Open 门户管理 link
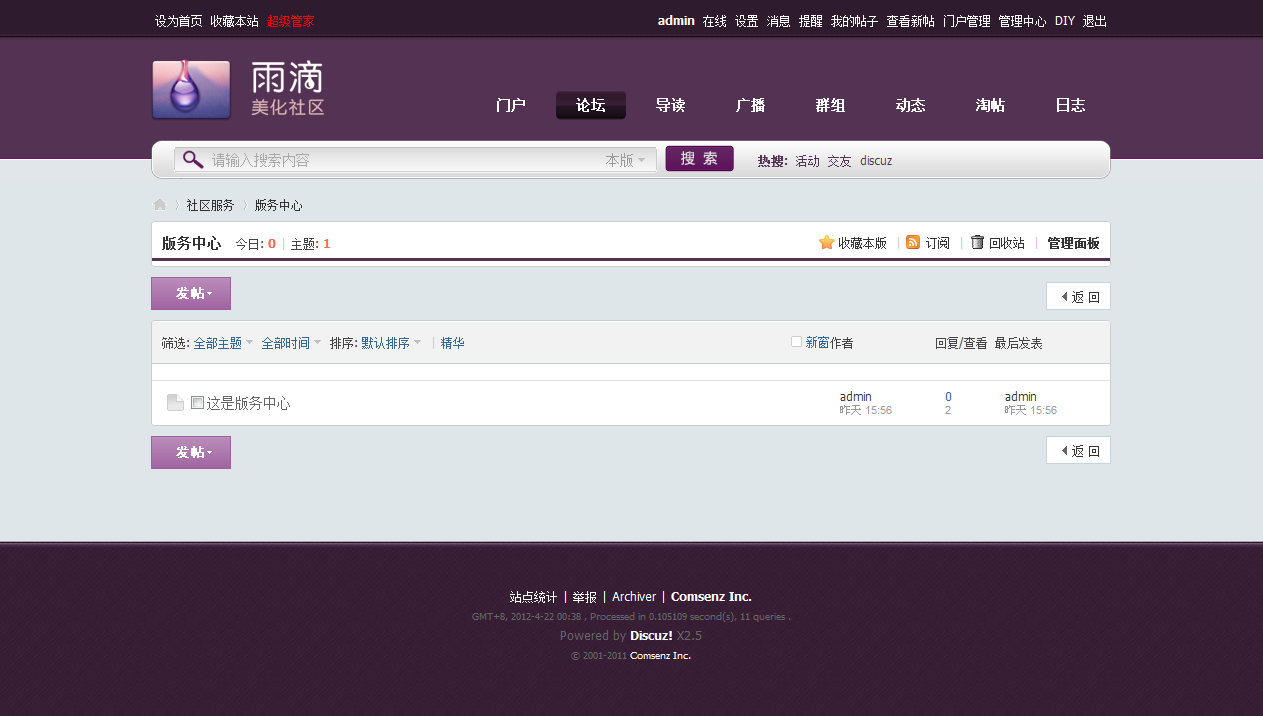 [x=967, y=21]
